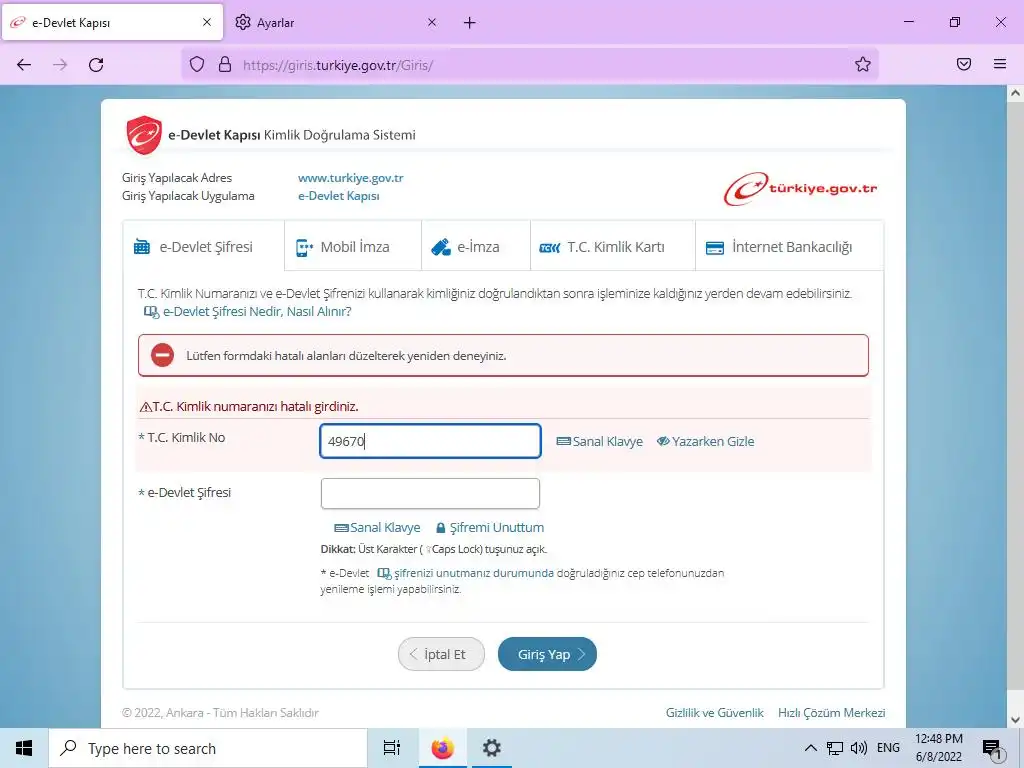Follow the blue e-Devlet Kapısı application link

click(338, 196)
